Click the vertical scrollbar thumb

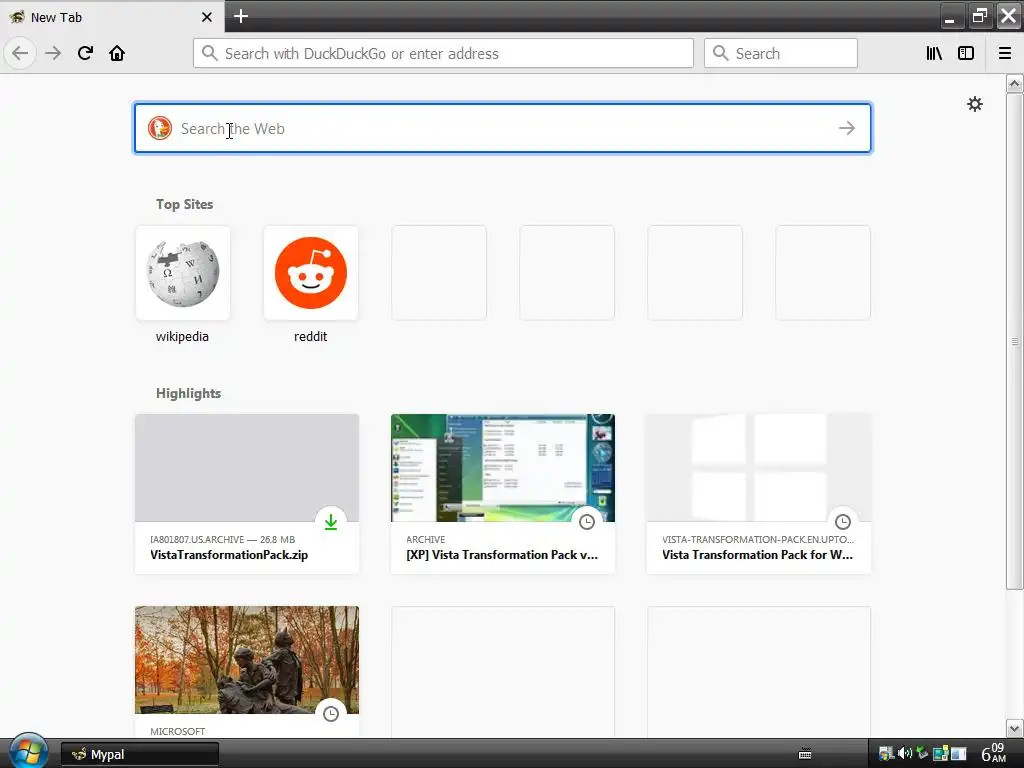coord(1014,341)
